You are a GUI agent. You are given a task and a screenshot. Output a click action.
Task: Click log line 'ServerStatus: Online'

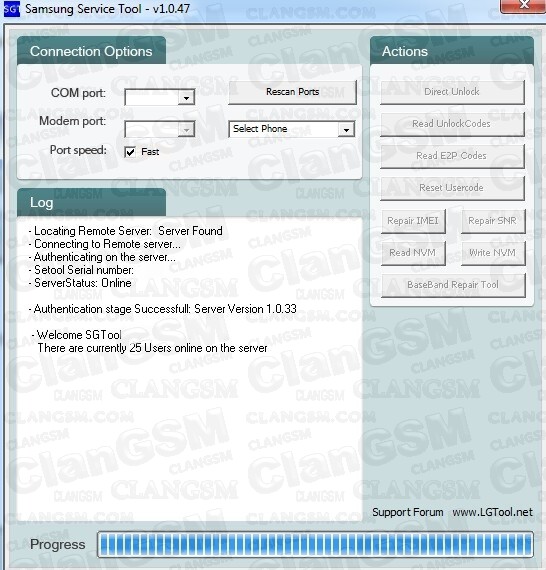(x=80, y=283)
